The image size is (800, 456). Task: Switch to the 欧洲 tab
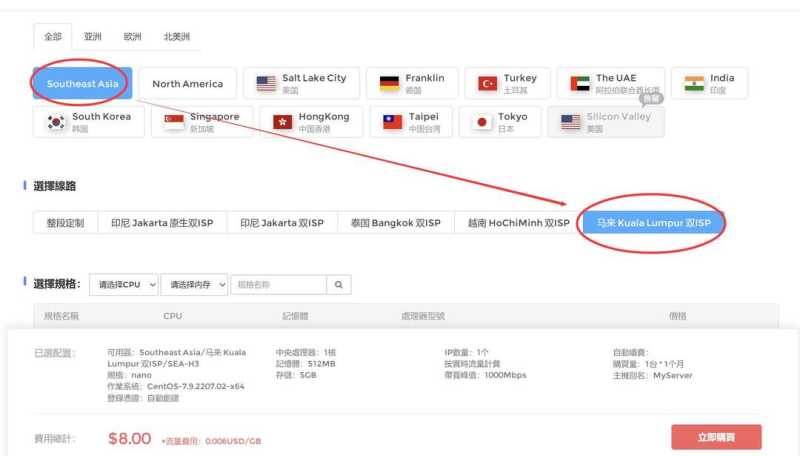pos(132,37)
